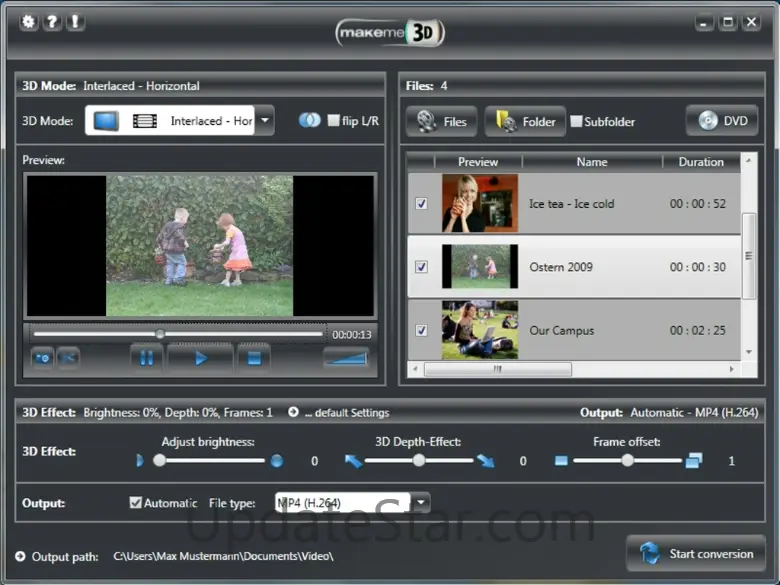Expand the File type dropdown
780x585 pixels.
(422, 503)
